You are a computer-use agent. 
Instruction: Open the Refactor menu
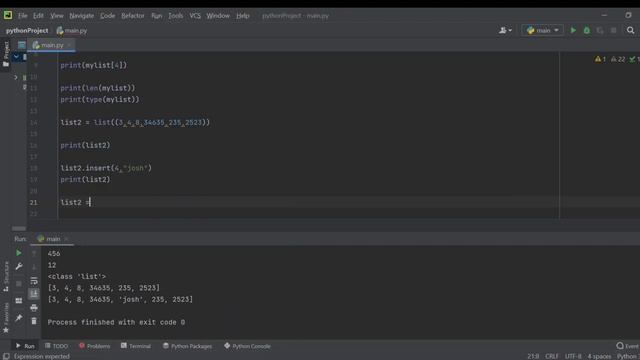[133, 16]
